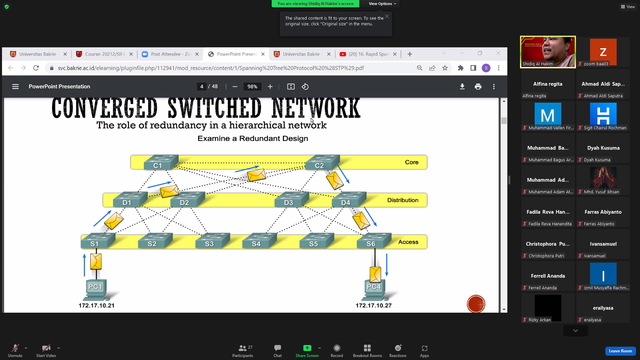Reload the browser page
640x360 pixels.
click(36, 68)
